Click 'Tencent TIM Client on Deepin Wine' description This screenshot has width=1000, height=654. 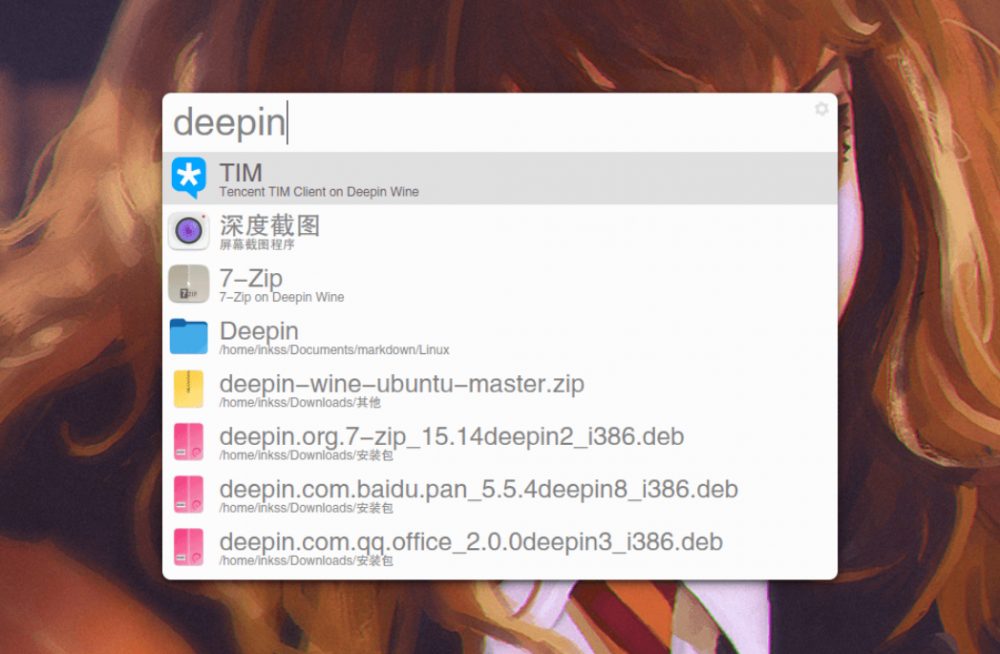click(319, 192)
